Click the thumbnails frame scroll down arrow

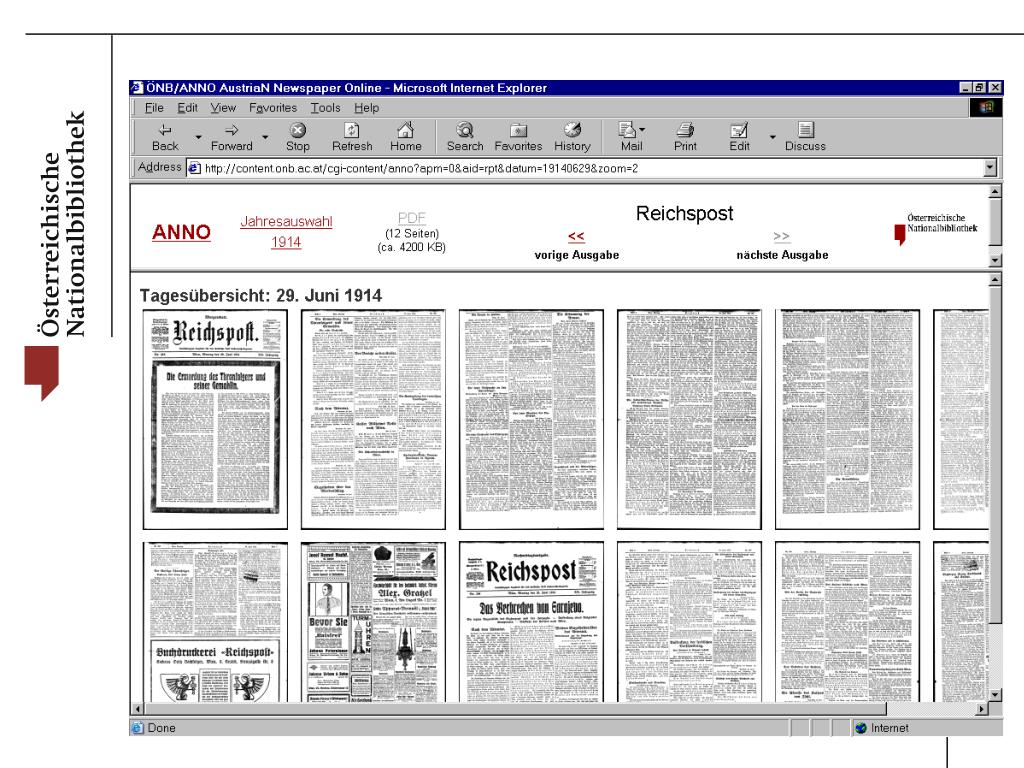(995, 695)
